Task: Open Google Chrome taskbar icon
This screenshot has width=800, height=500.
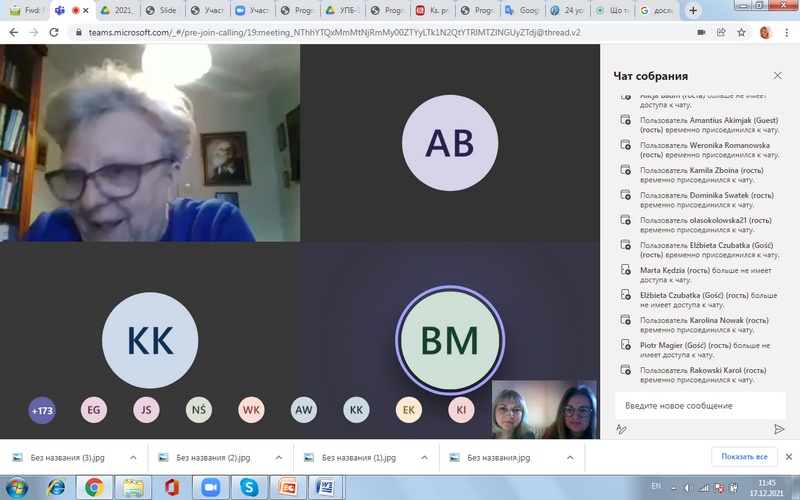Action: coord(94,486)
